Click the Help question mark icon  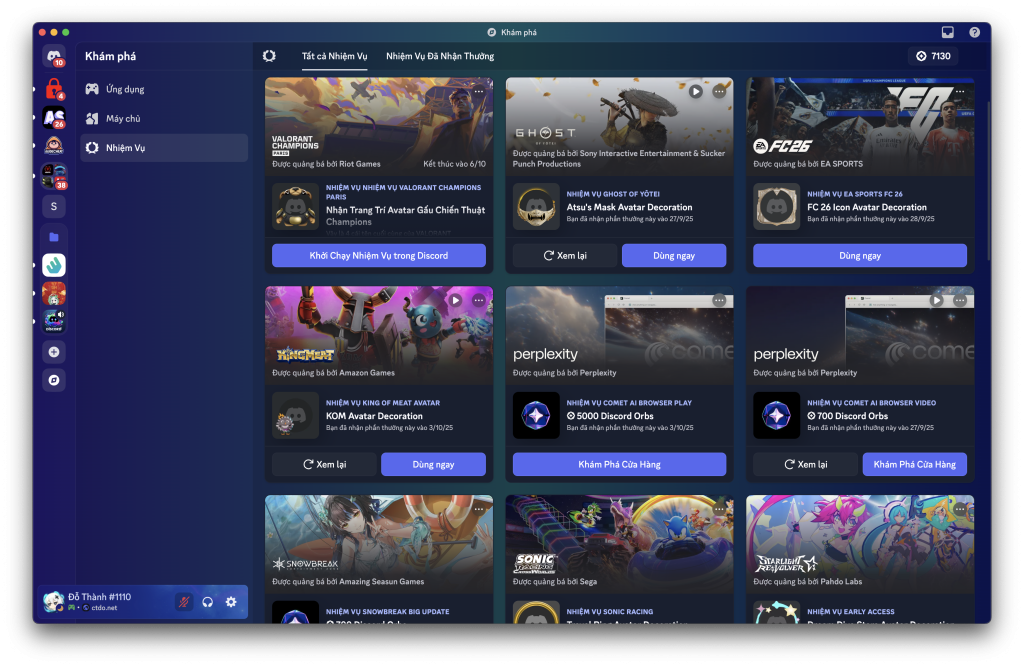(974, 32)
